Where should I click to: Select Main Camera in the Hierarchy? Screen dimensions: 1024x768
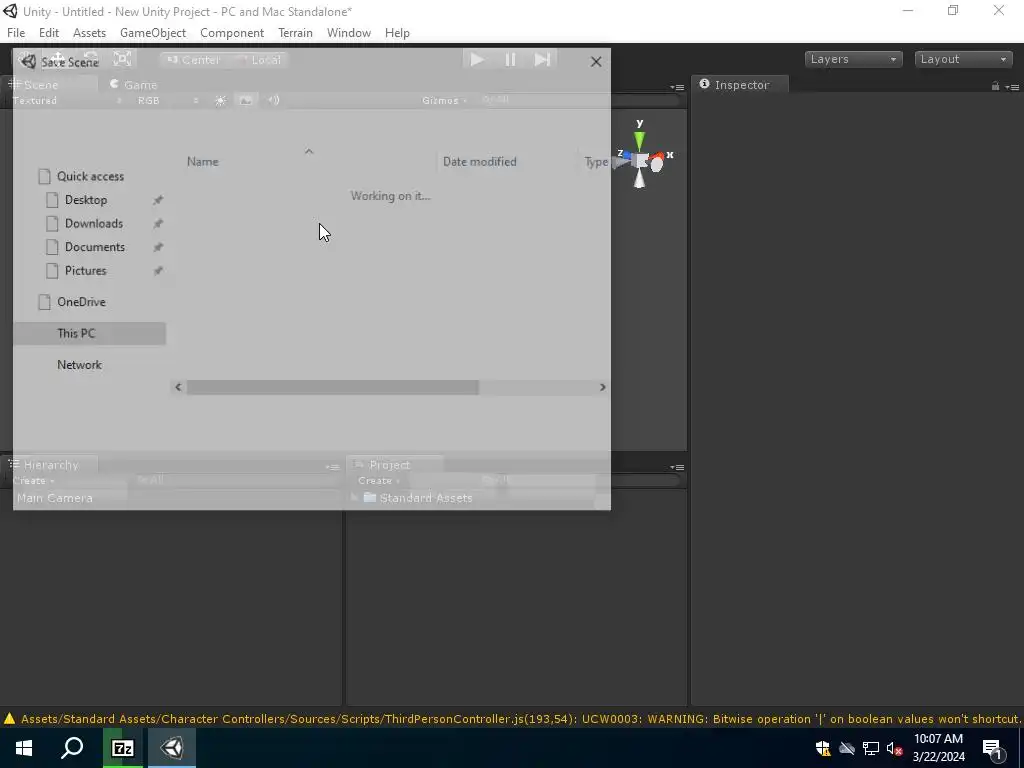click(55, 498)
